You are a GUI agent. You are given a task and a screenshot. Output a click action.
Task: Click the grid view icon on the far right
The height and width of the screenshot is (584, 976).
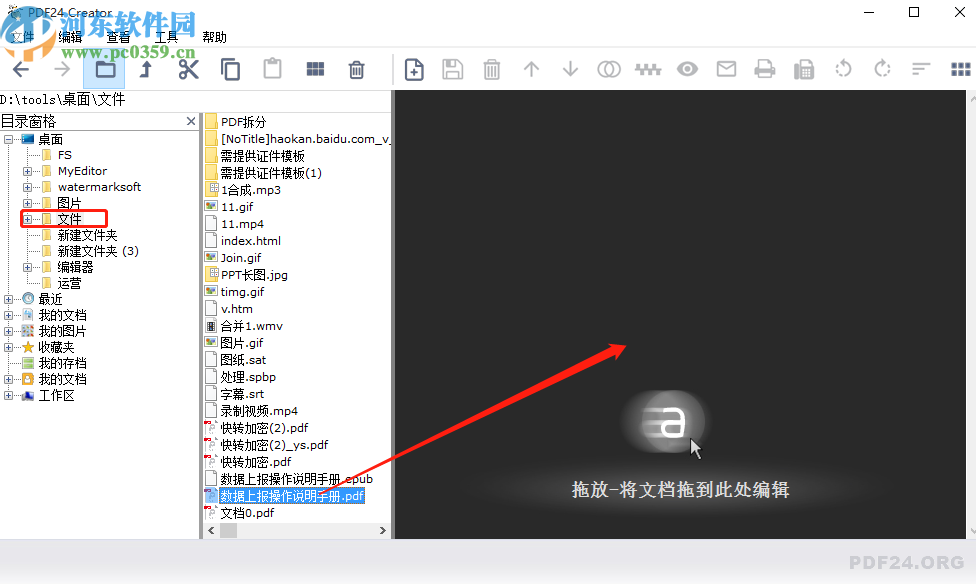pyautogui.click(x=961, y=69)
